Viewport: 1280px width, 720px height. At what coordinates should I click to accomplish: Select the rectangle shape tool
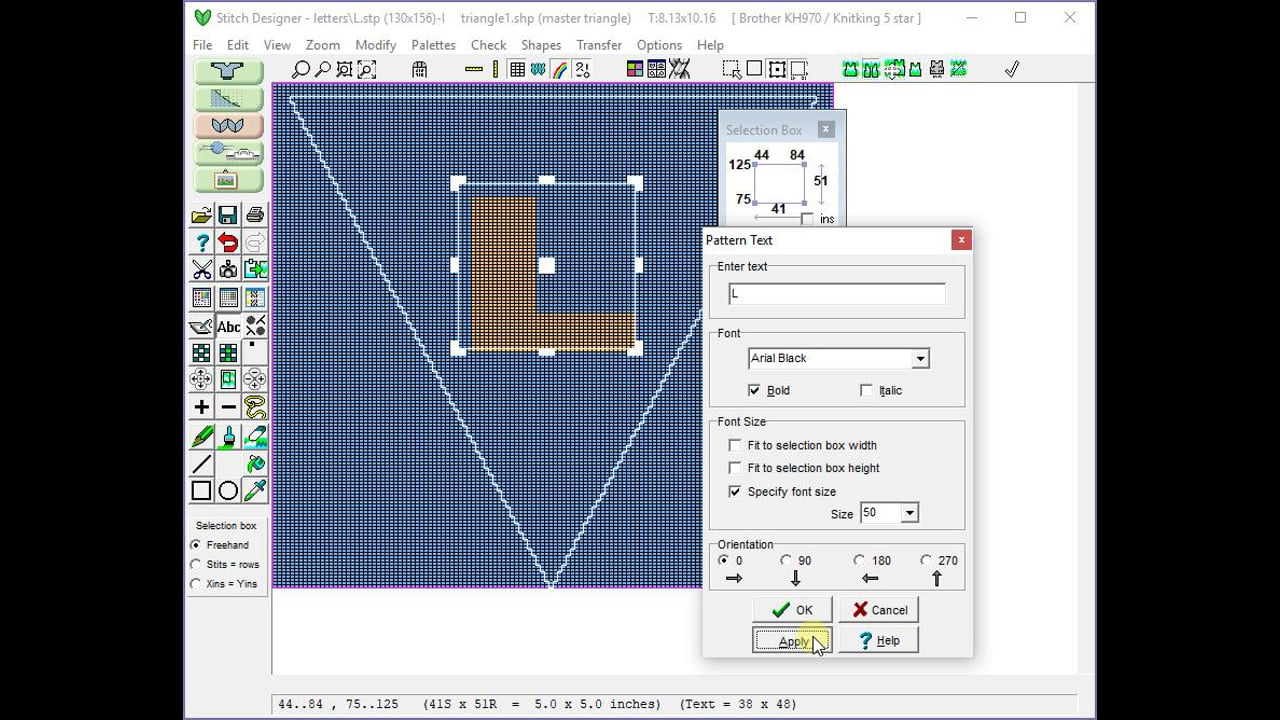point(201,491)
